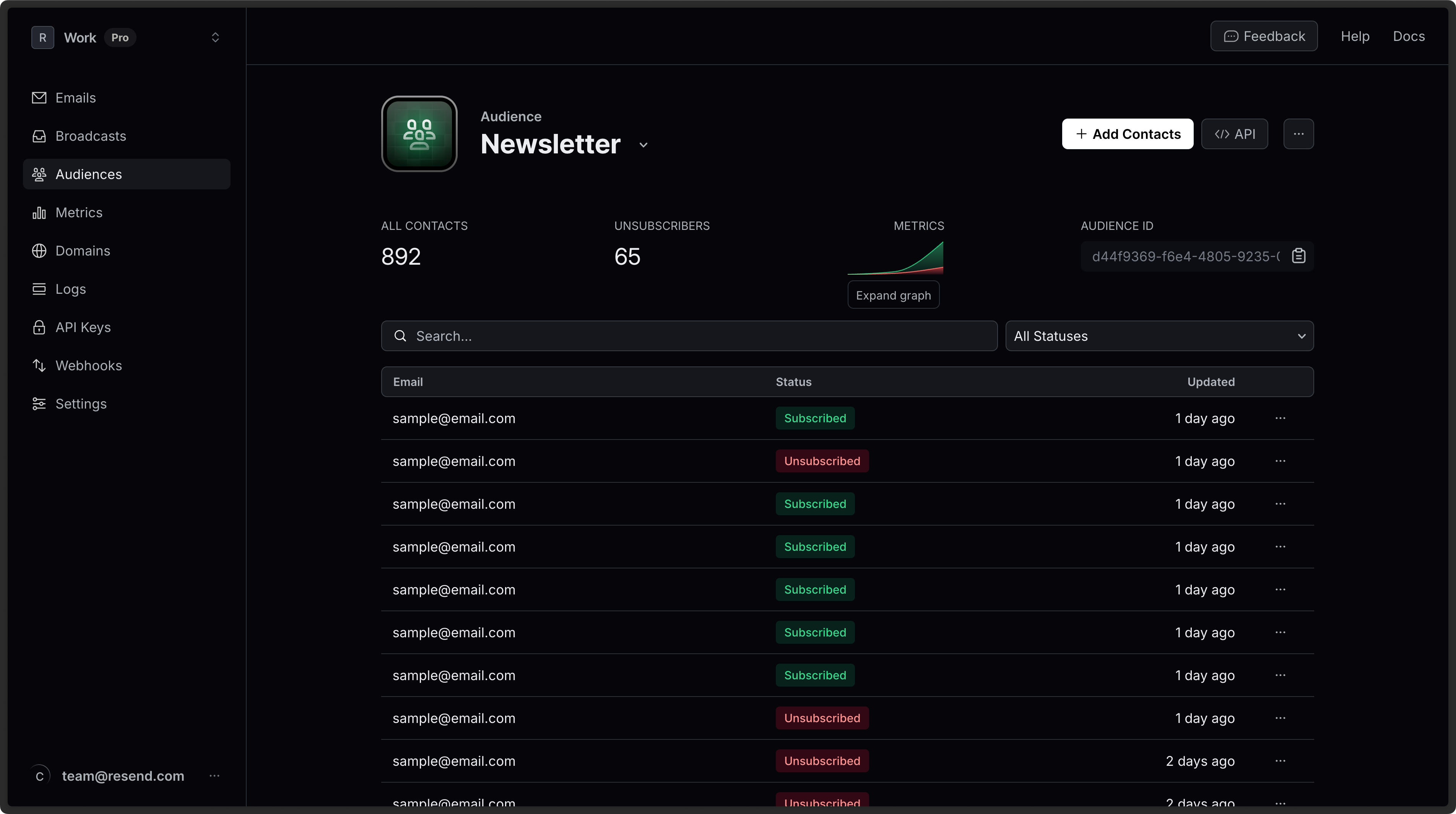1456x814 pixels.
Task: Open Domains via the globe icon
Action: [39, 251]
